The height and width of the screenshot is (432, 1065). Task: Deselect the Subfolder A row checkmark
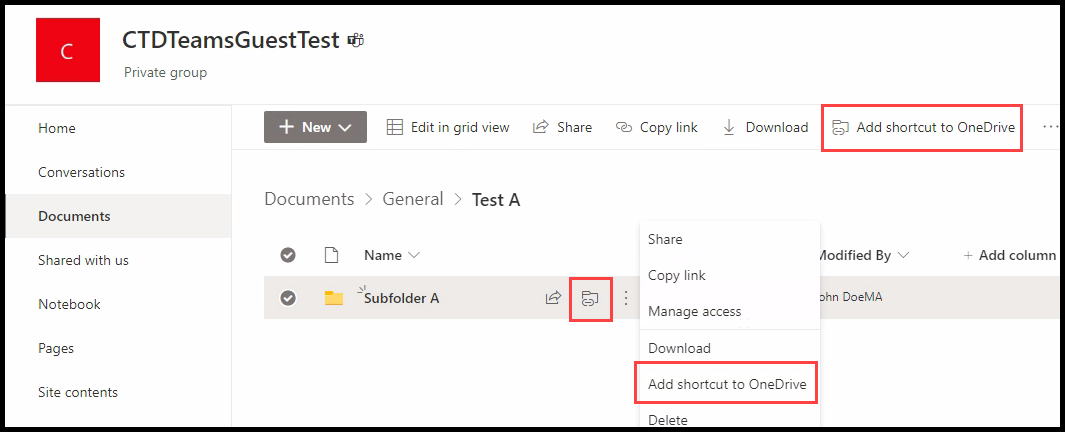pos(288,298)
